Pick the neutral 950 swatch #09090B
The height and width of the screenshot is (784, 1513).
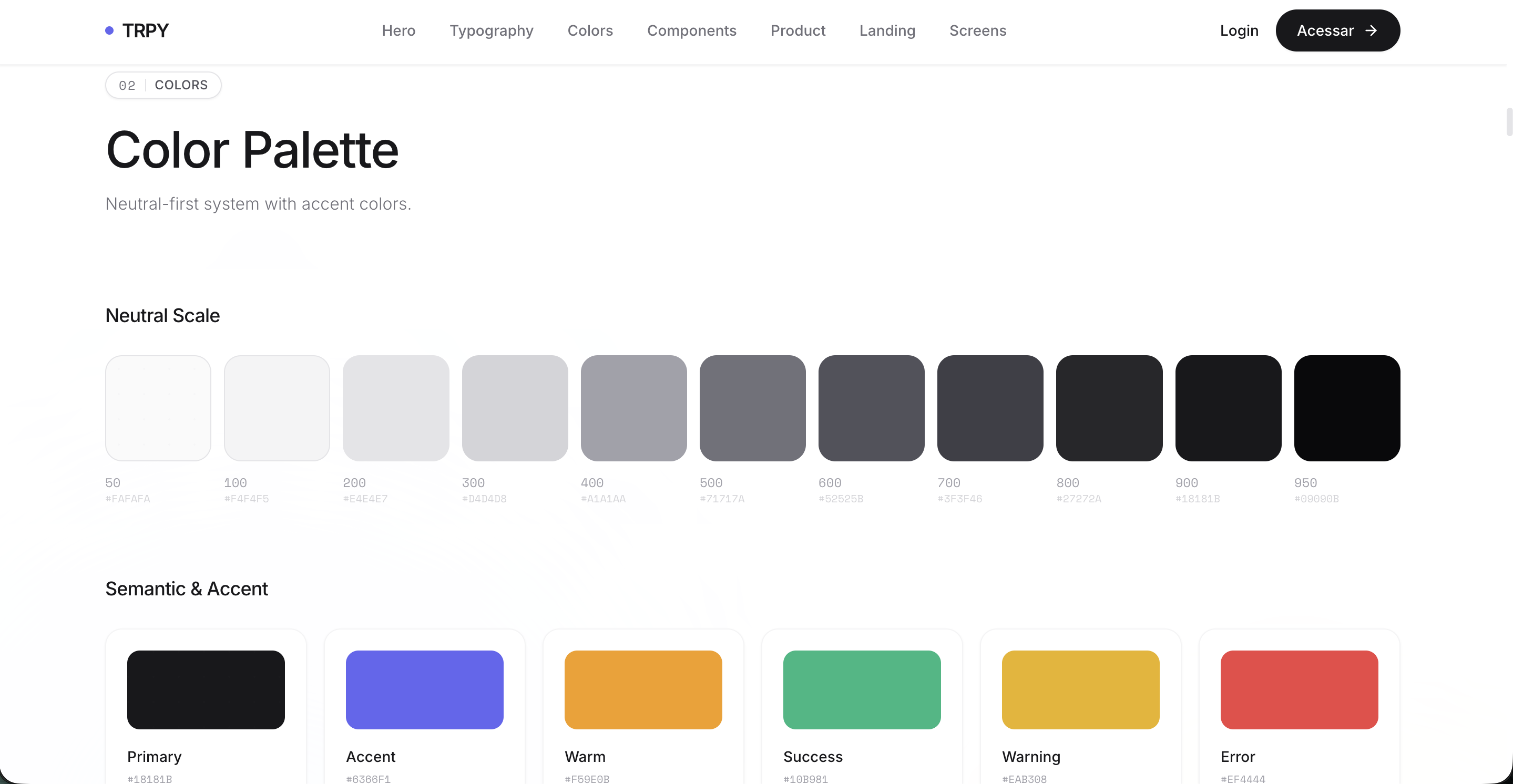point(1347,408)
